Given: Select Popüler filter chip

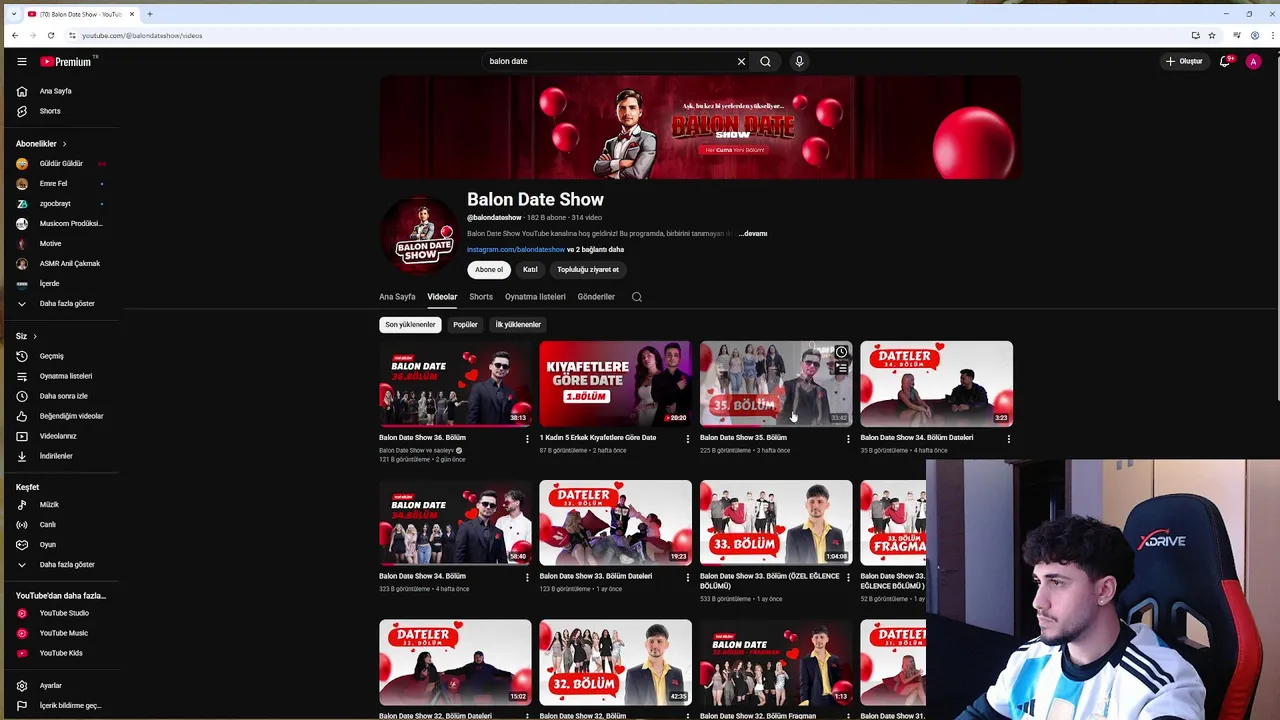Looking at the screenshot, I should click(x=465, y=325).
